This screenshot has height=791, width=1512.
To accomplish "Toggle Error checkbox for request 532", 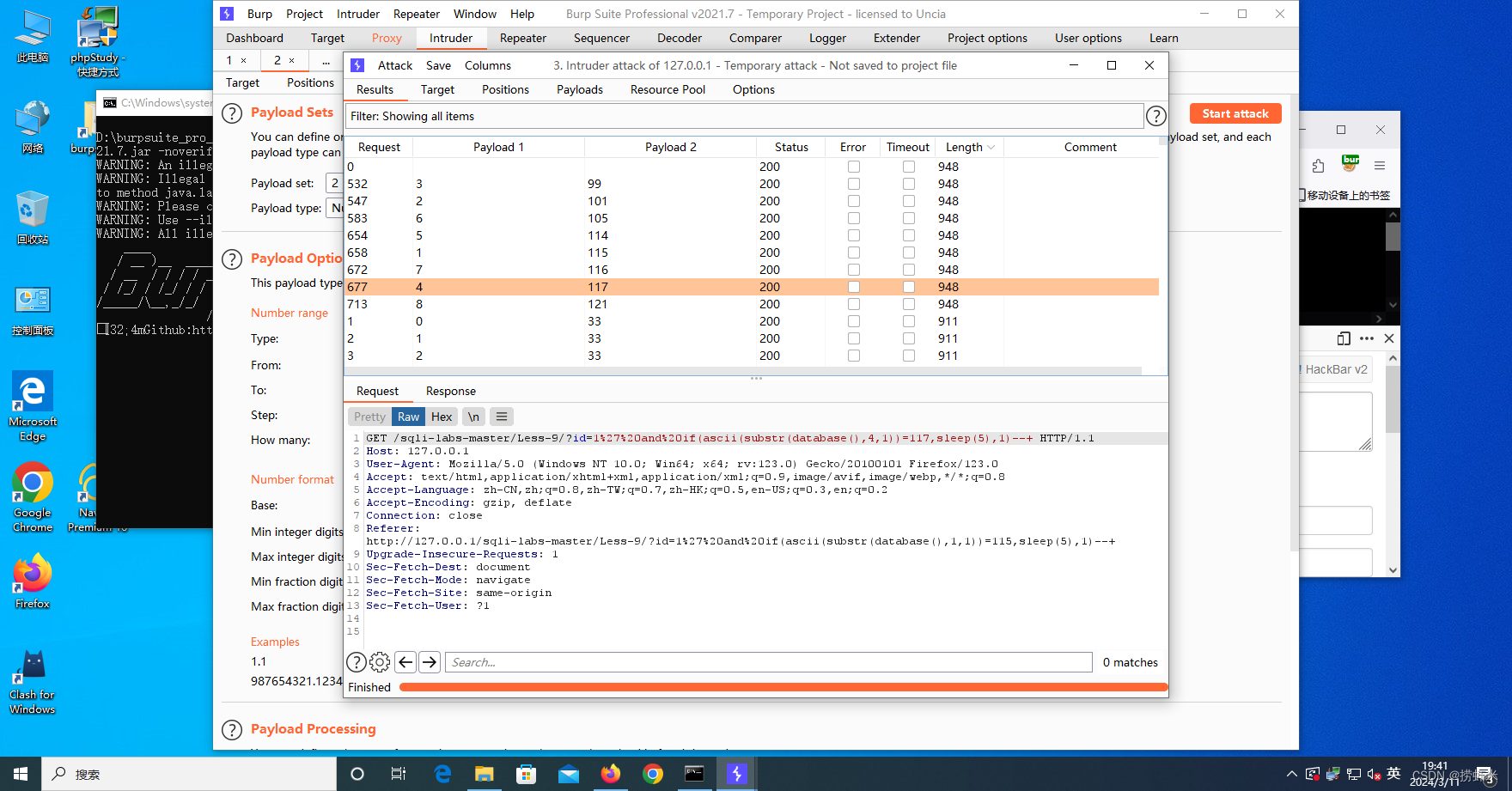I will [854, 184].
